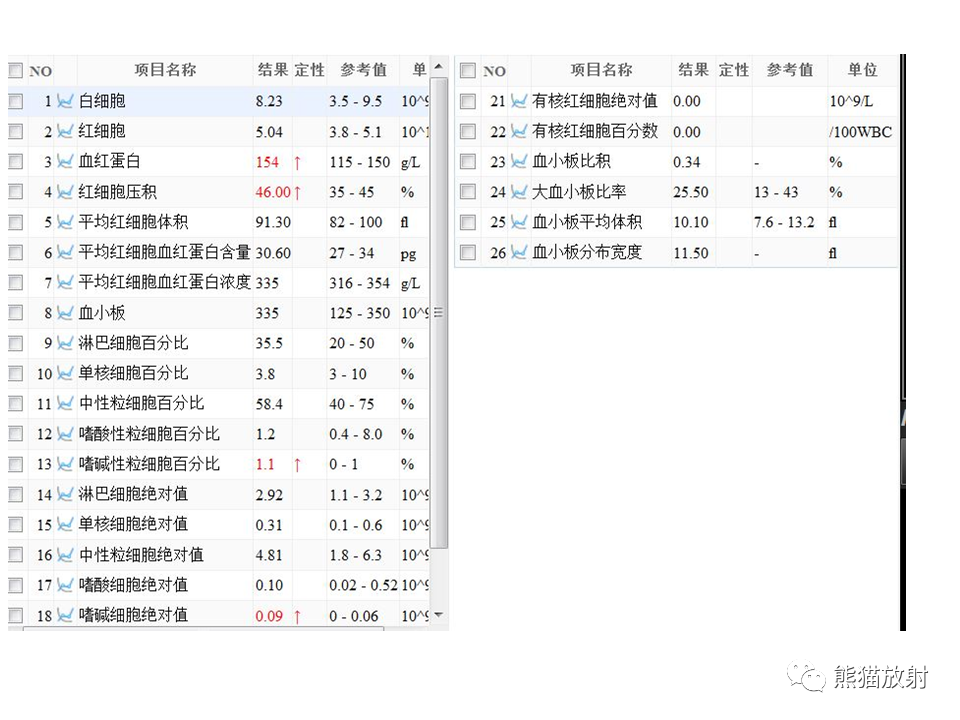This screenshot has height=720, width=960.
Task: Click reference range 7.6 - 13.2
Action: click(x=784, y=222)
